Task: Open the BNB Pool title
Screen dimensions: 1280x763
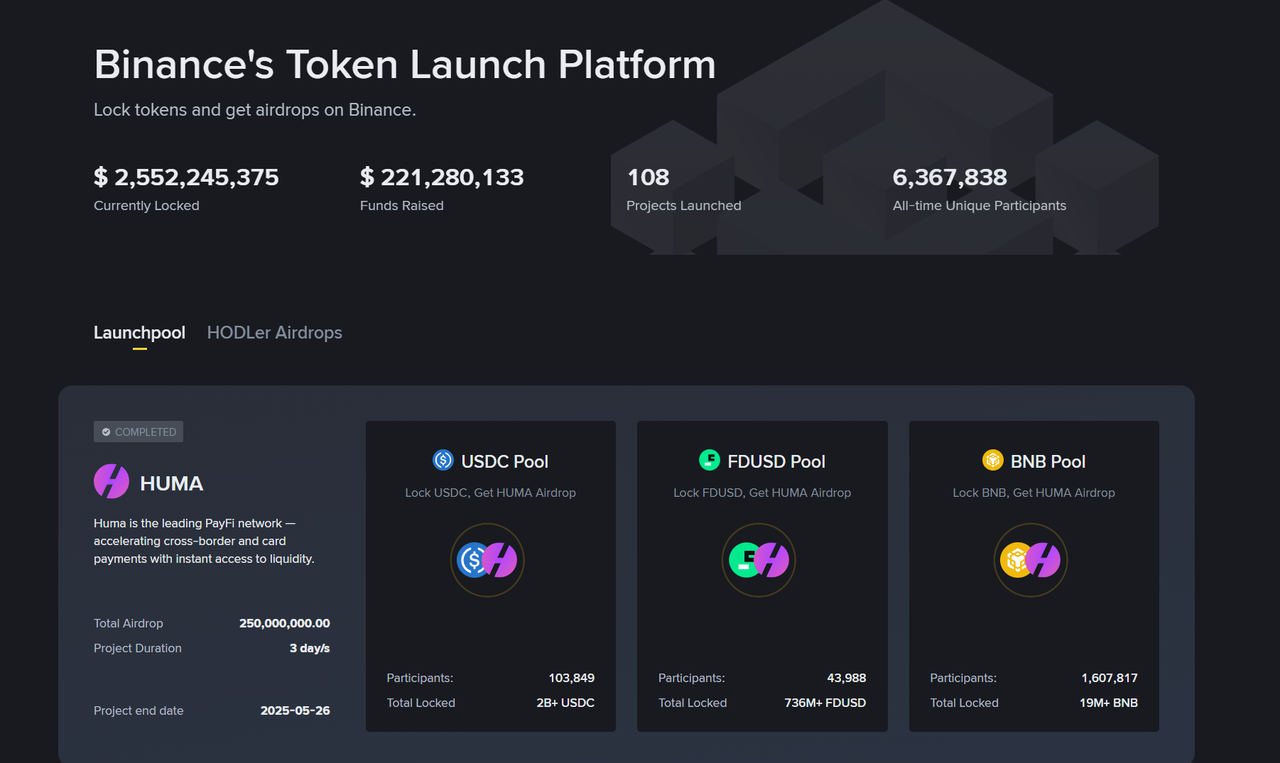Action: tap(1048, 461)
